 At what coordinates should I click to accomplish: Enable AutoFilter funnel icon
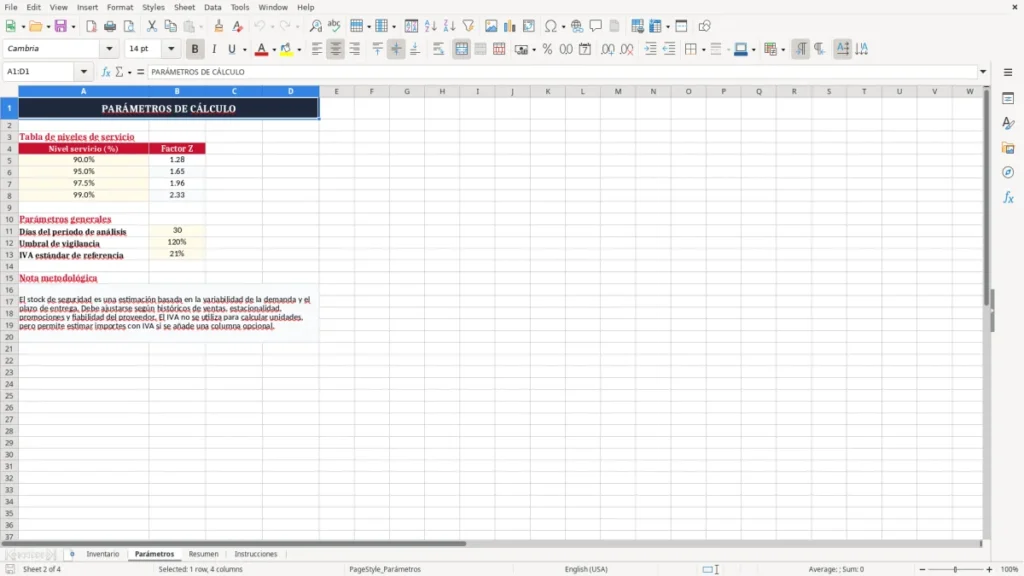pyautogui.click(x=468, y=26)
